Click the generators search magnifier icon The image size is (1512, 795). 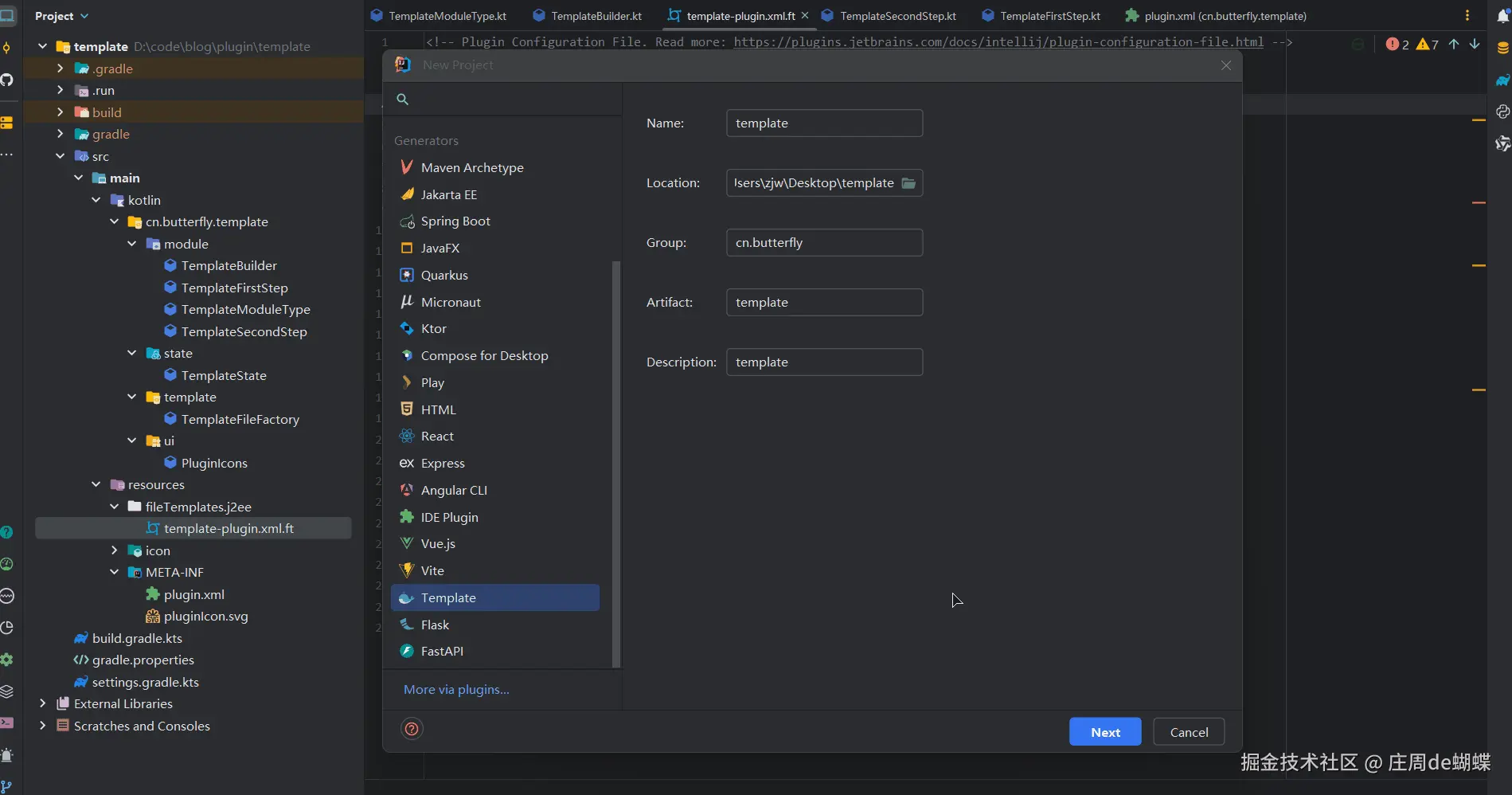403,99
